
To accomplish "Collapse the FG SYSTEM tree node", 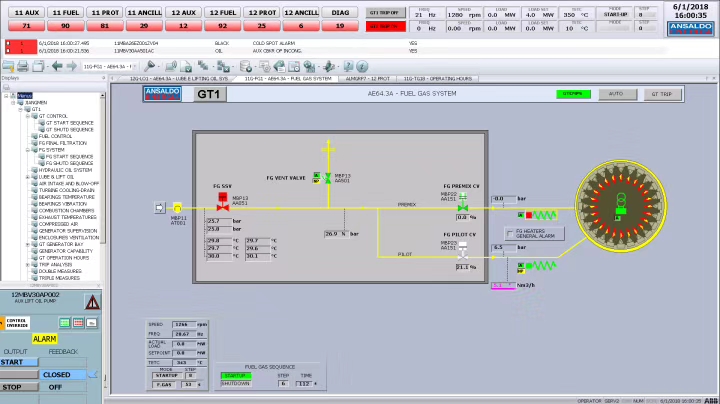I will (29, 149).
